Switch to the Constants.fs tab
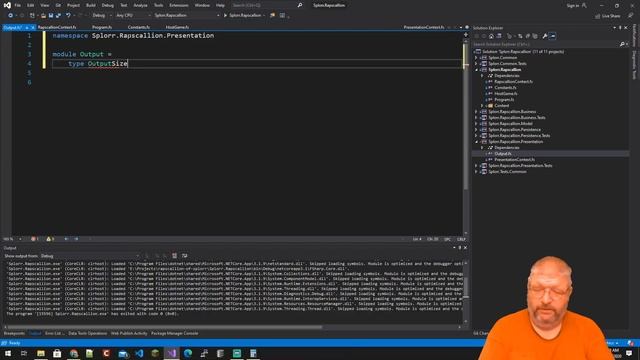Screen dimensions: 640x360 tap(139, 27)
